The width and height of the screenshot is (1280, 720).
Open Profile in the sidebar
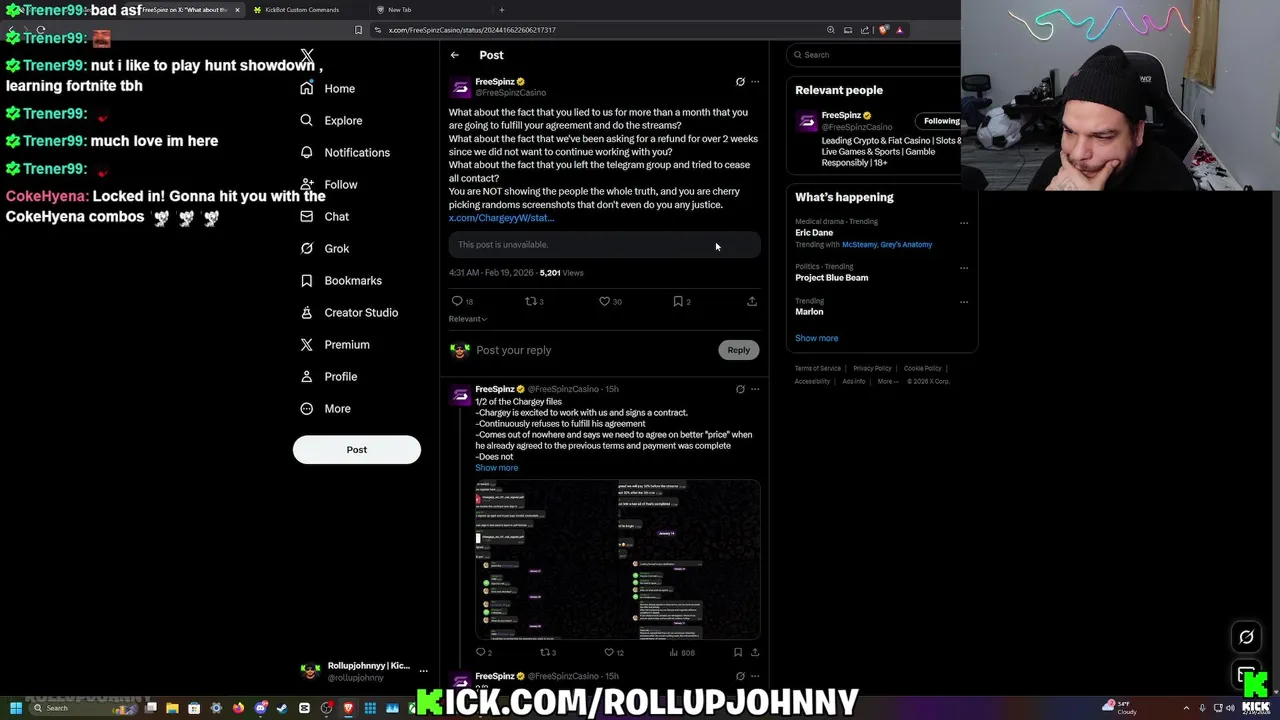pos(329,377)
